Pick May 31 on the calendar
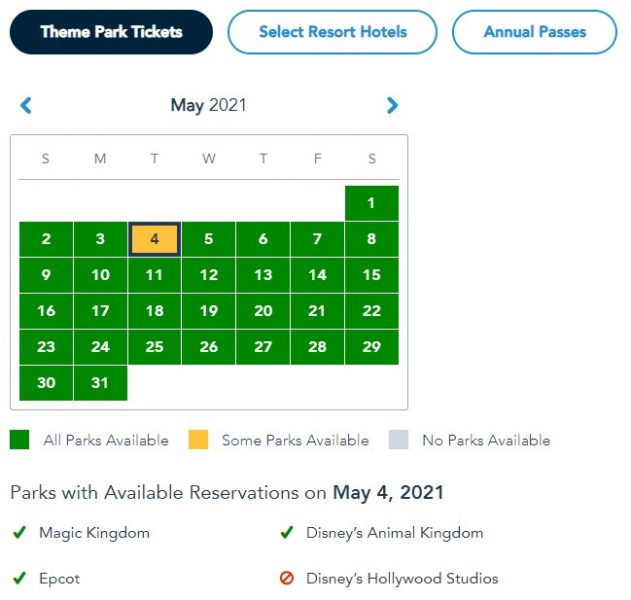This screenshot has width=631, height=600. tap(100, 383)
